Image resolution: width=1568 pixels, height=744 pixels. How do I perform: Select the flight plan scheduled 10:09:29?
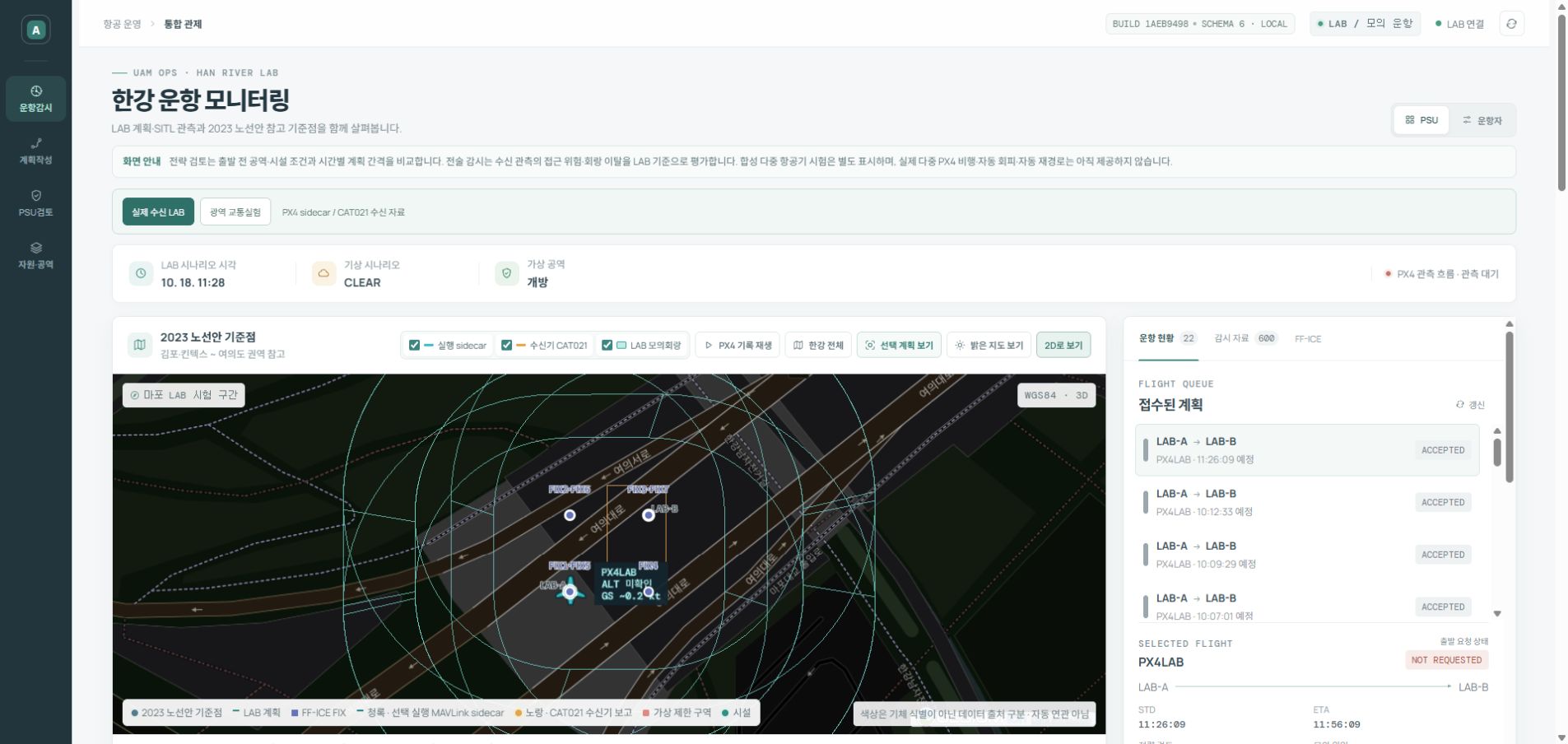(1307, 555)
